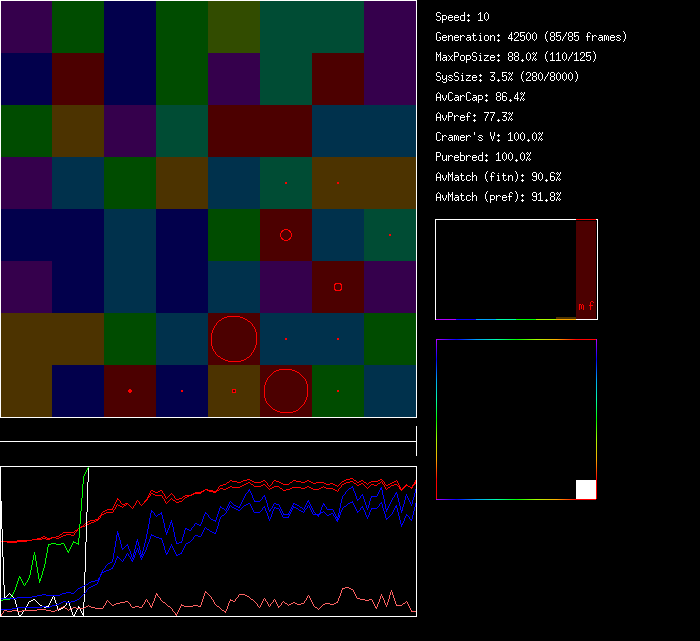Viewport: 700px width, 641px height.
Task: Select the large red circle in the second-to-last grid row
Action: [x=234, y=339]
